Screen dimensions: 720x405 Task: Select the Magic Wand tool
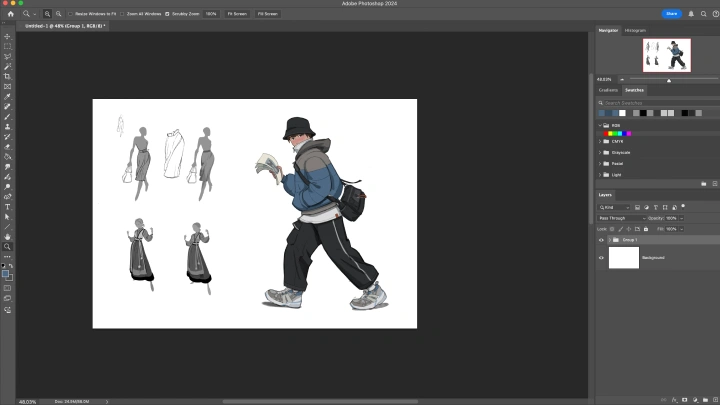coord(7,67)
